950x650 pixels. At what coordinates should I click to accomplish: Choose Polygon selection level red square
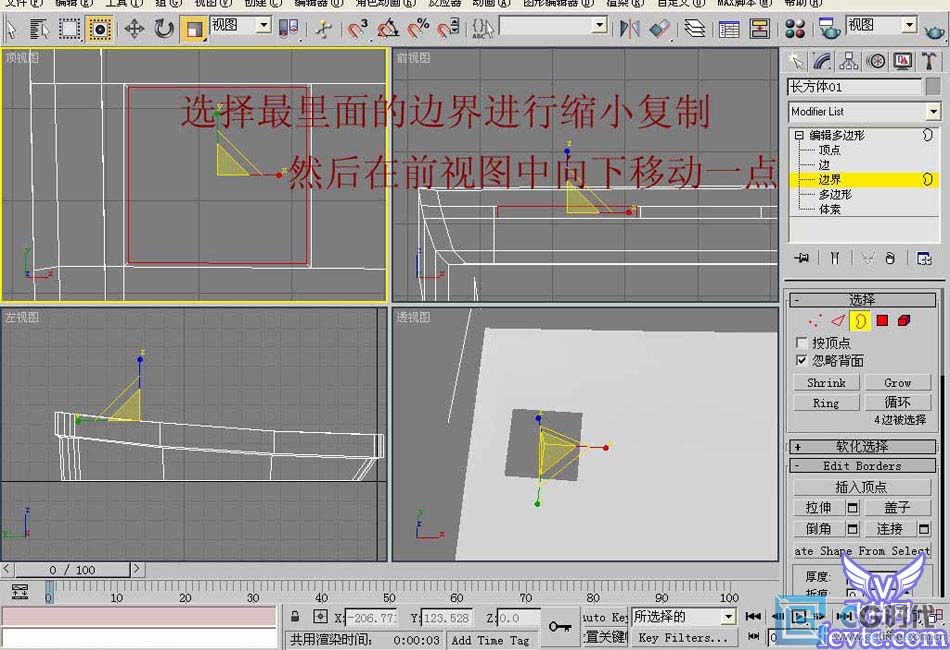tap(882, 321)
